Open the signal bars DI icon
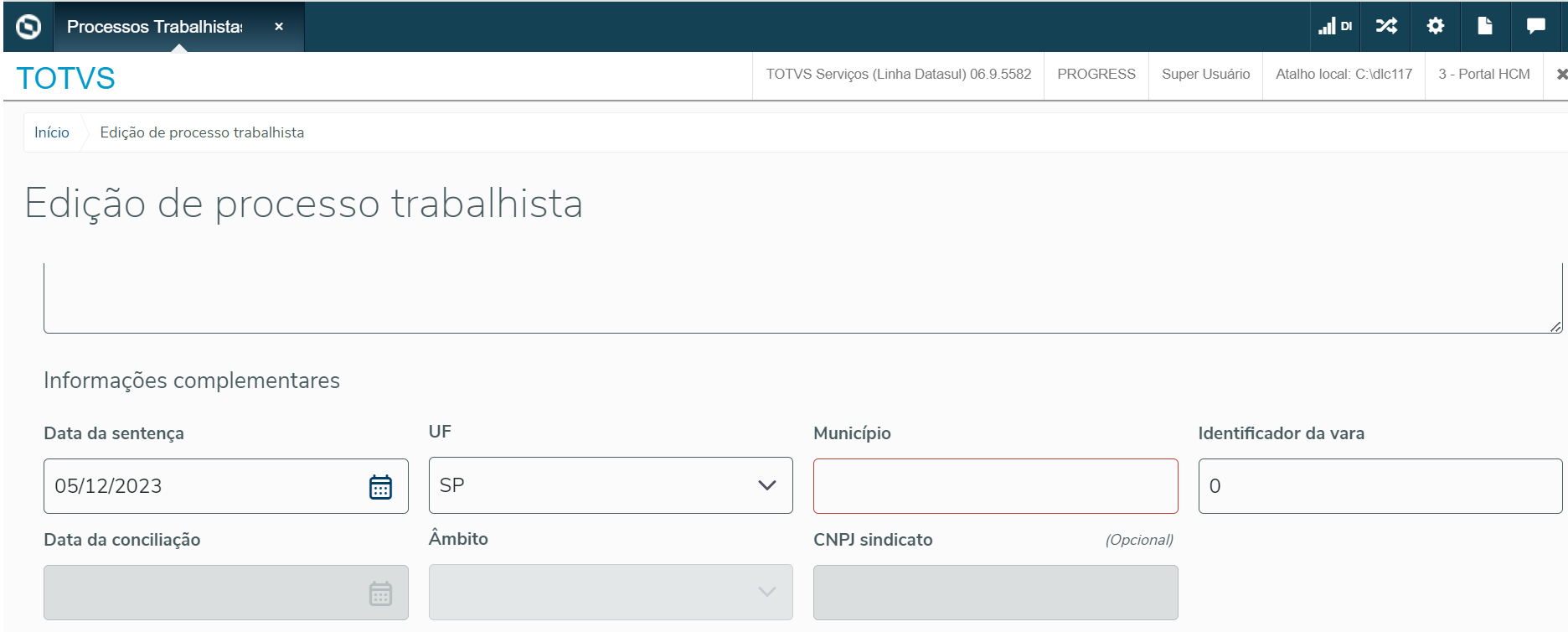This screenshot has width=1568, height=632. coord(1335,27)
